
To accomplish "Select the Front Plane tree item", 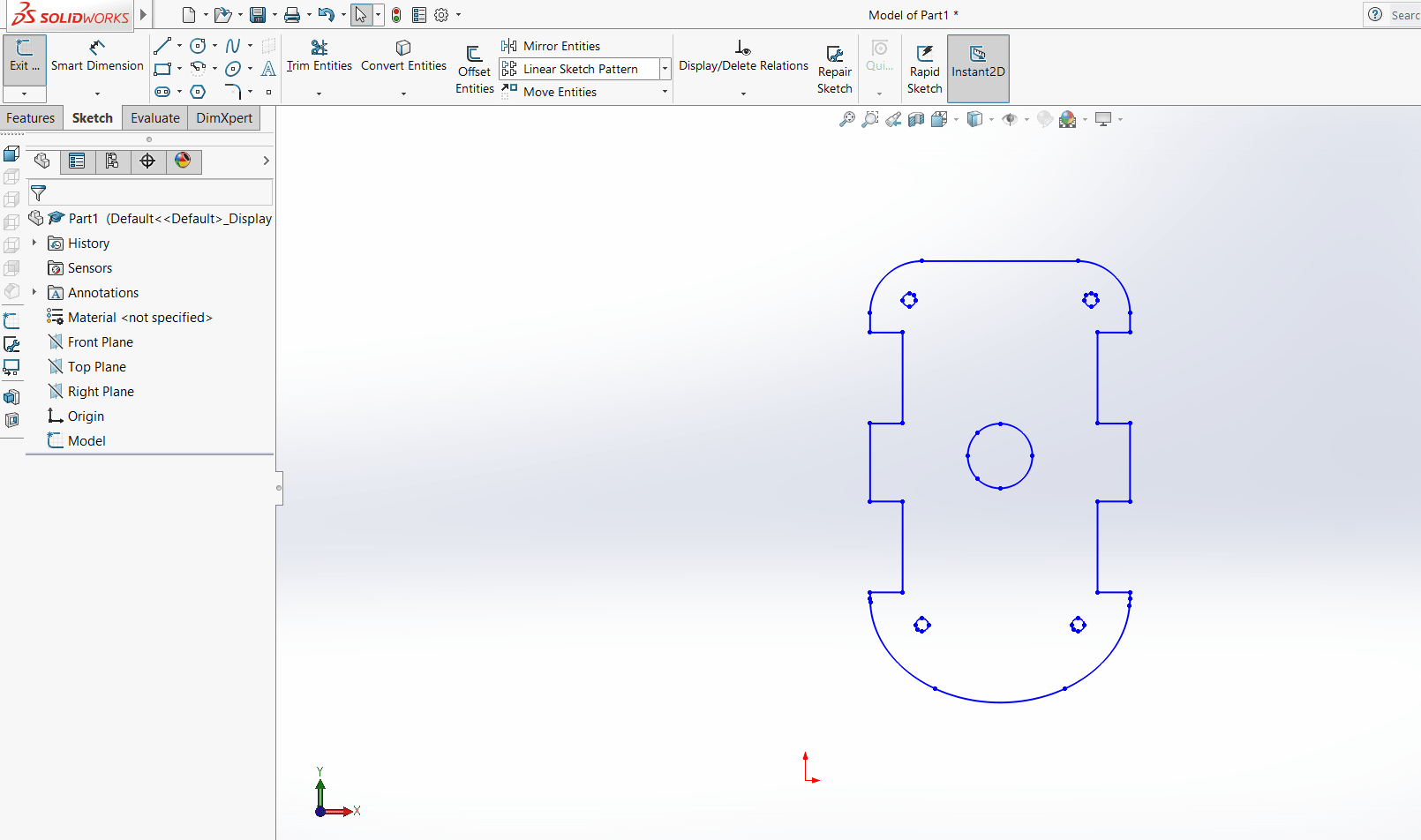I will (x=91, y=341).
